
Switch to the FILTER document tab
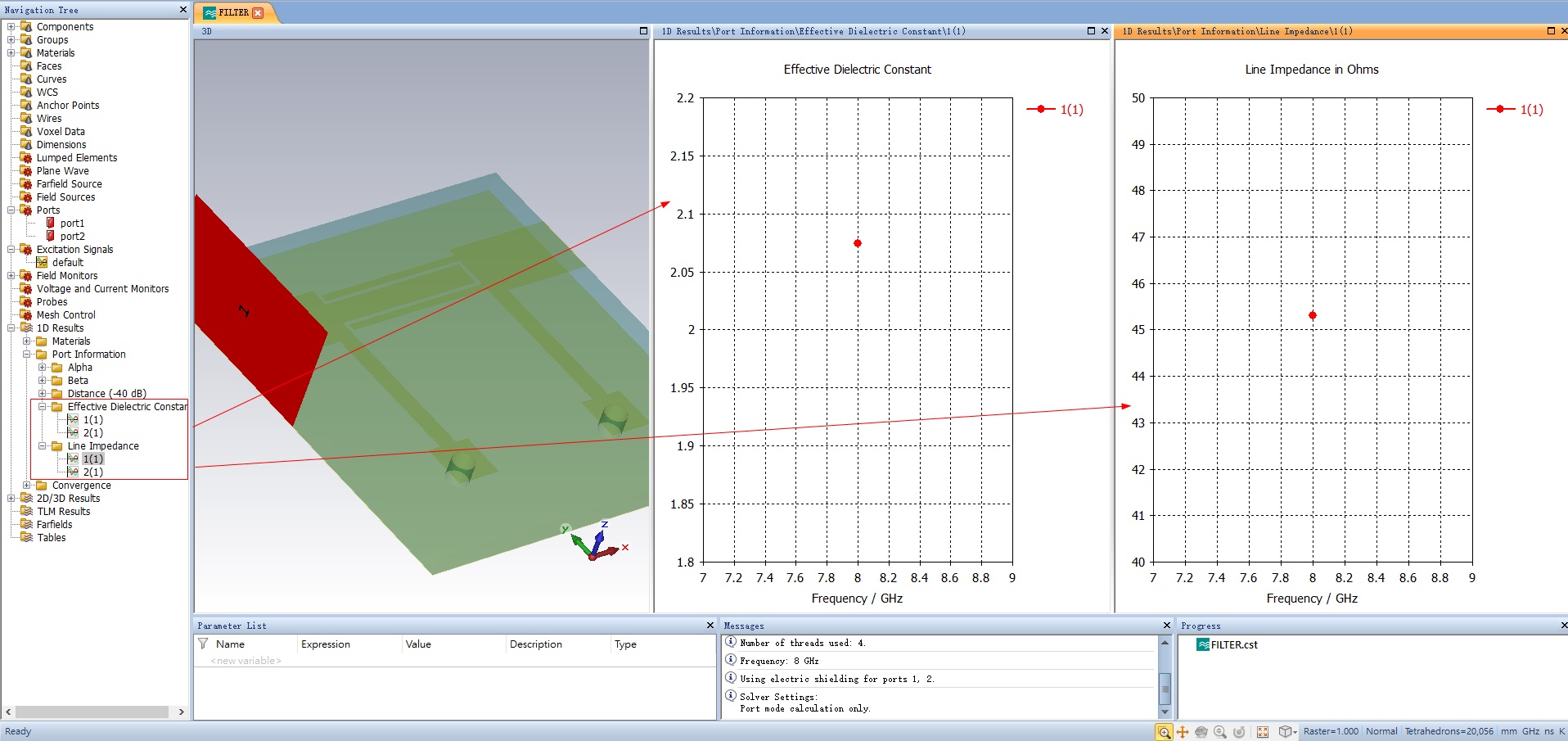233,12
